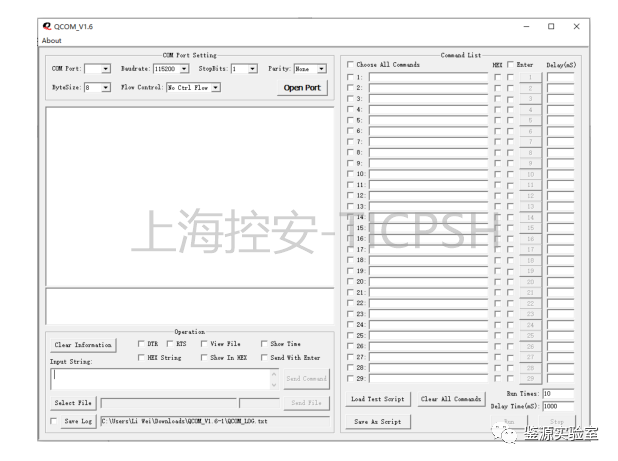
Task: Click the Input String text box
Action: click(160, 378)
